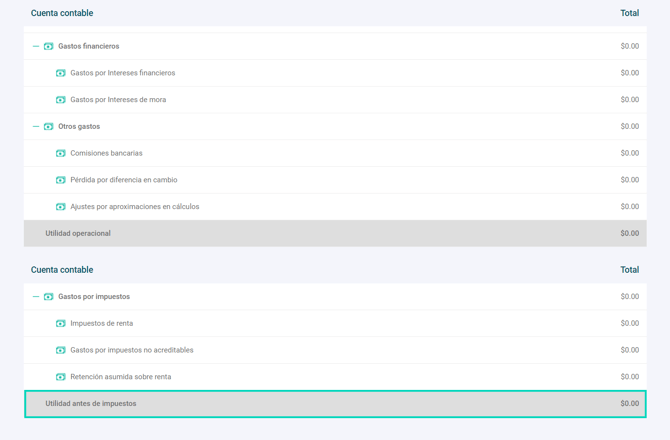Image resolution: width=670 pixels, height=440 pixels.
Task: Collapse the Gastos por impuestos group
Action: 36,297
